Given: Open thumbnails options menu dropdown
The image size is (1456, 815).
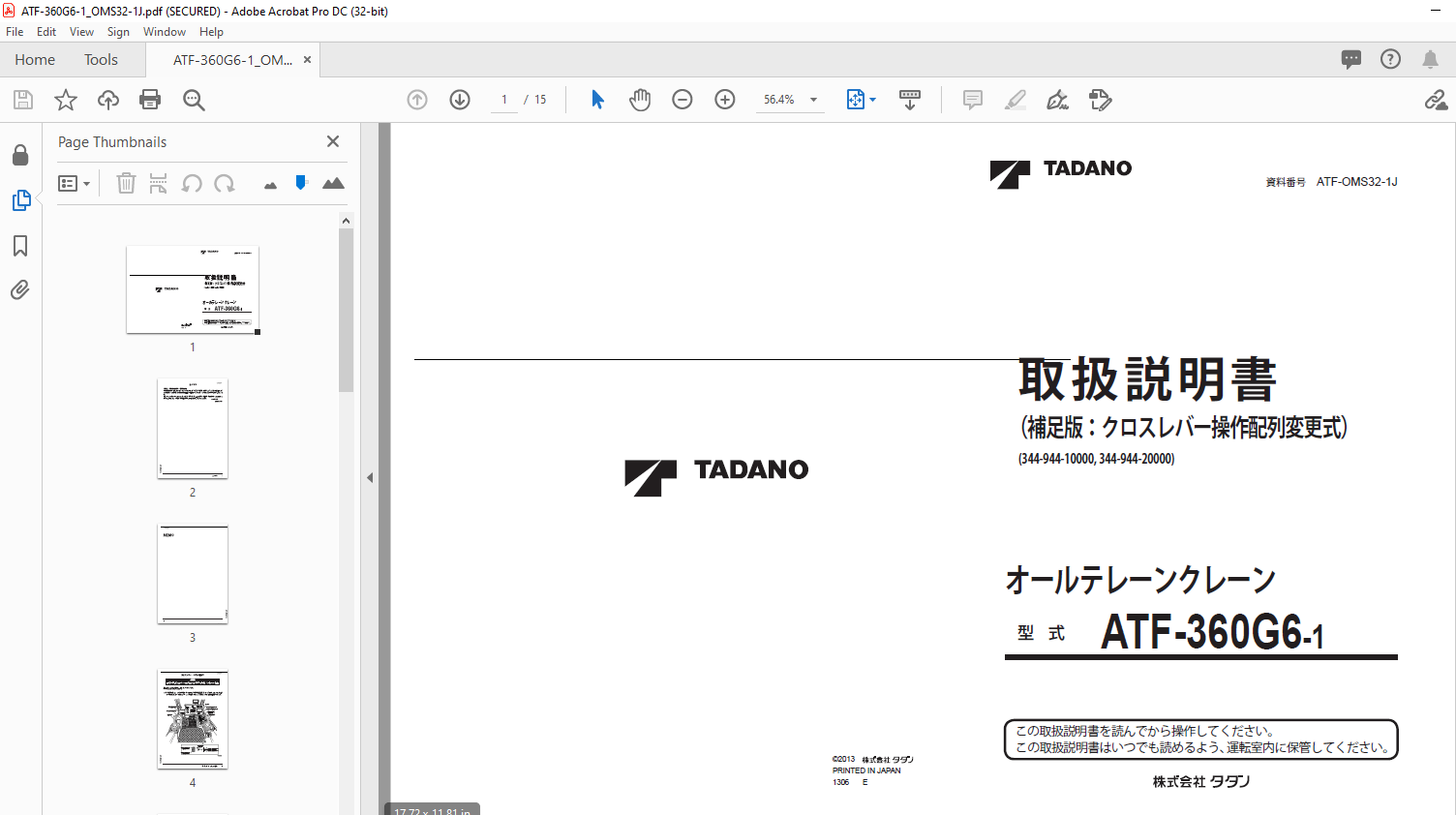Looking at the screenshot, I should point(74,183).
